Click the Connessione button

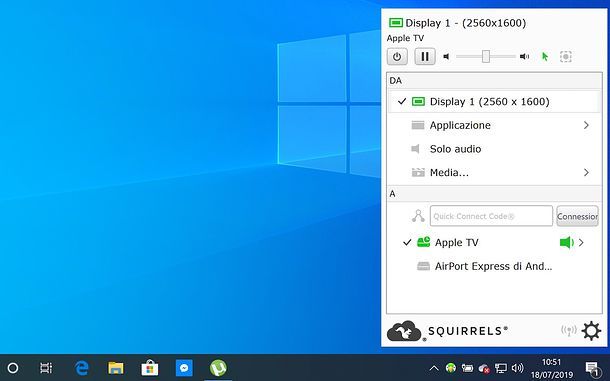click(x=577, y=216)
